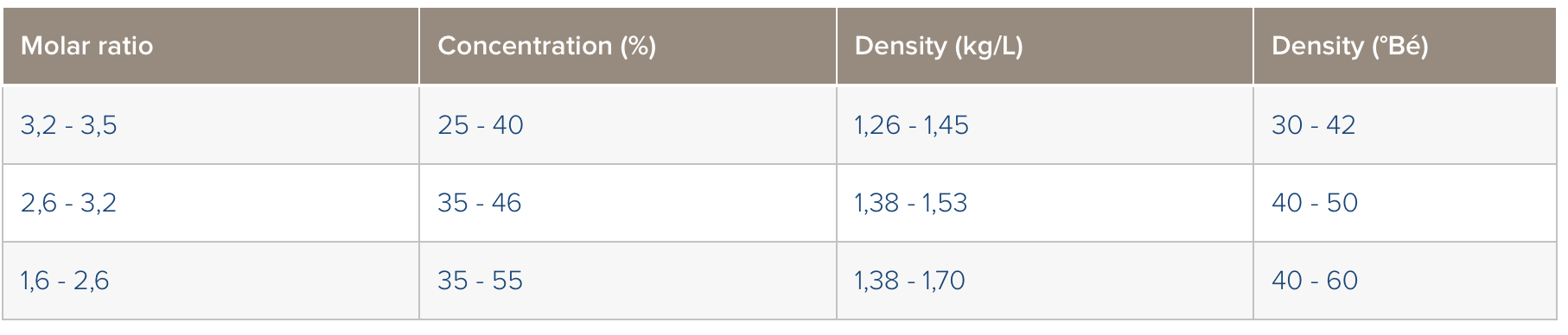Click the 35 - 55 concentration cell
1568x335 pixels.
(x=628, y=281)
